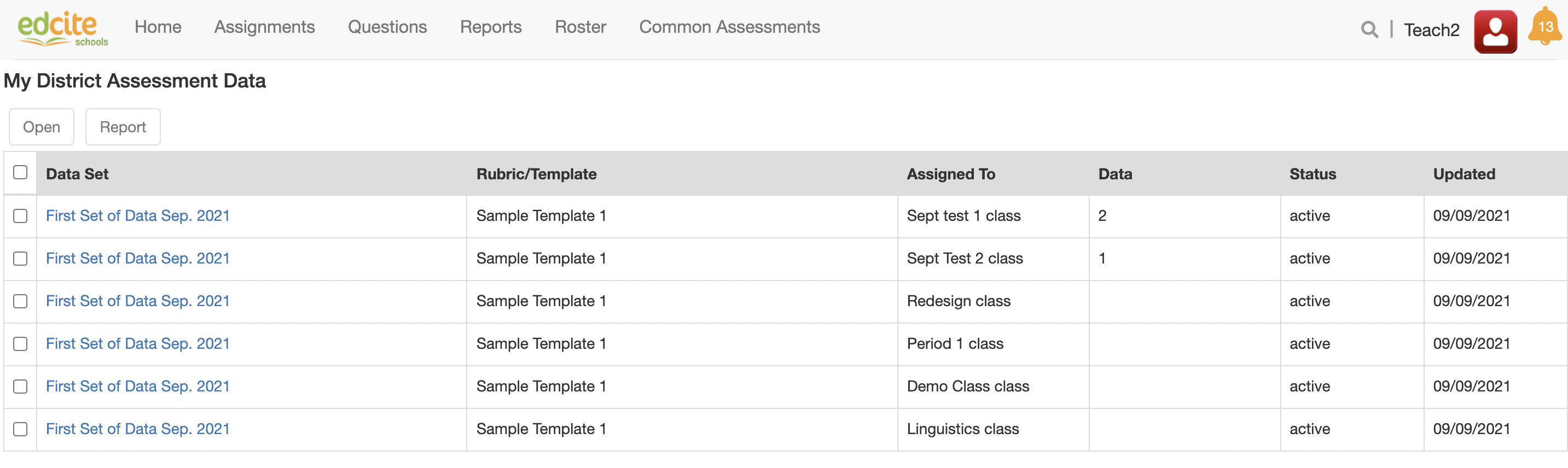Click the Report button
The height and width of the screenshot is (468, 1568).
point(123,127)
